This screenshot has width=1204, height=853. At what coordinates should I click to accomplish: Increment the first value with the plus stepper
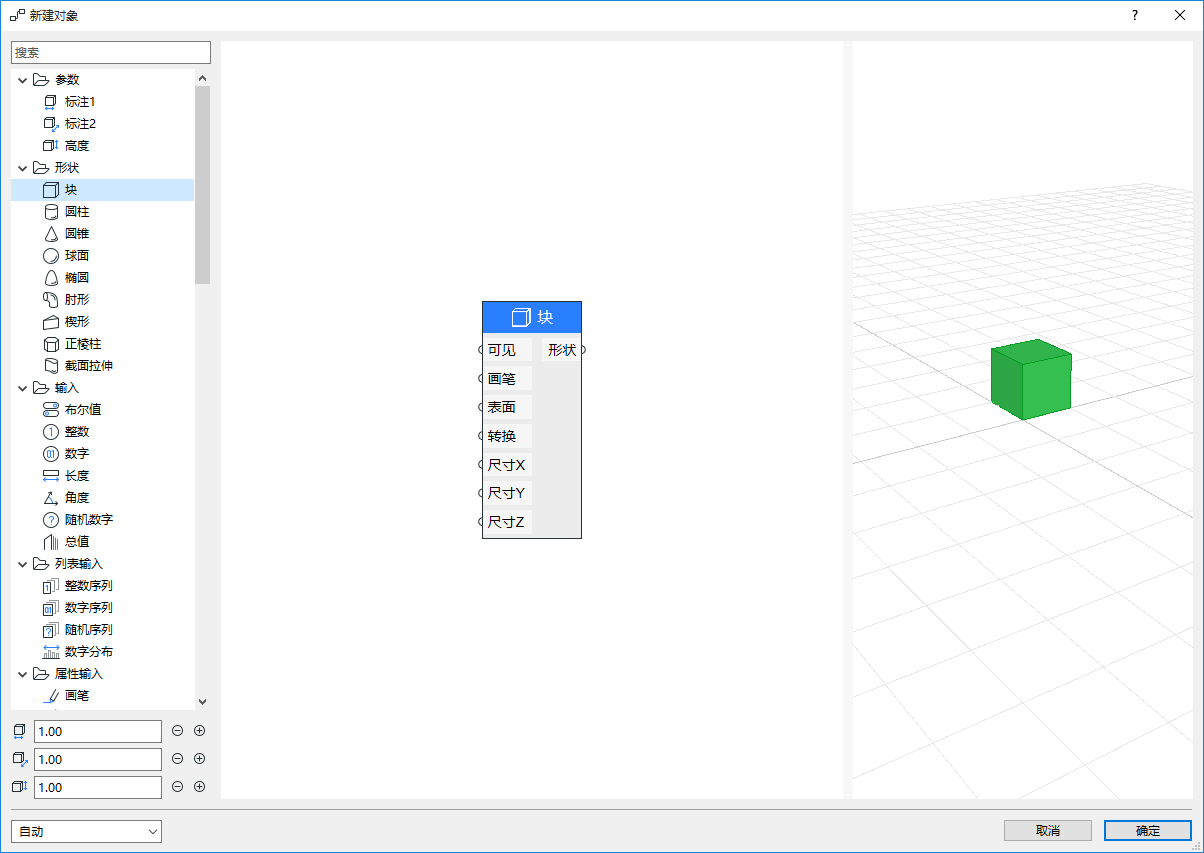(199, 730)
